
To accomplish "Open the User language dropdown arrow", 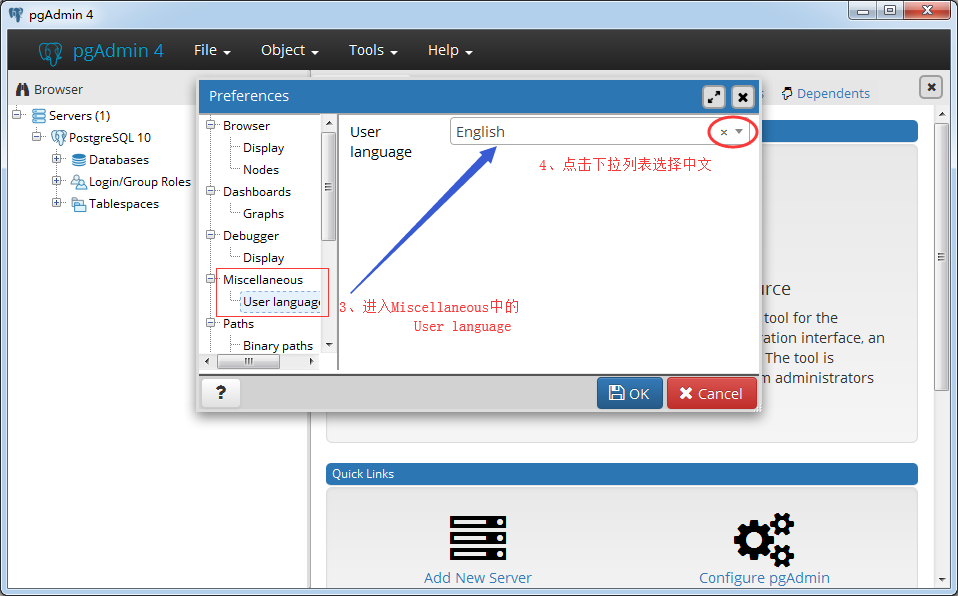I will point(739,131).
